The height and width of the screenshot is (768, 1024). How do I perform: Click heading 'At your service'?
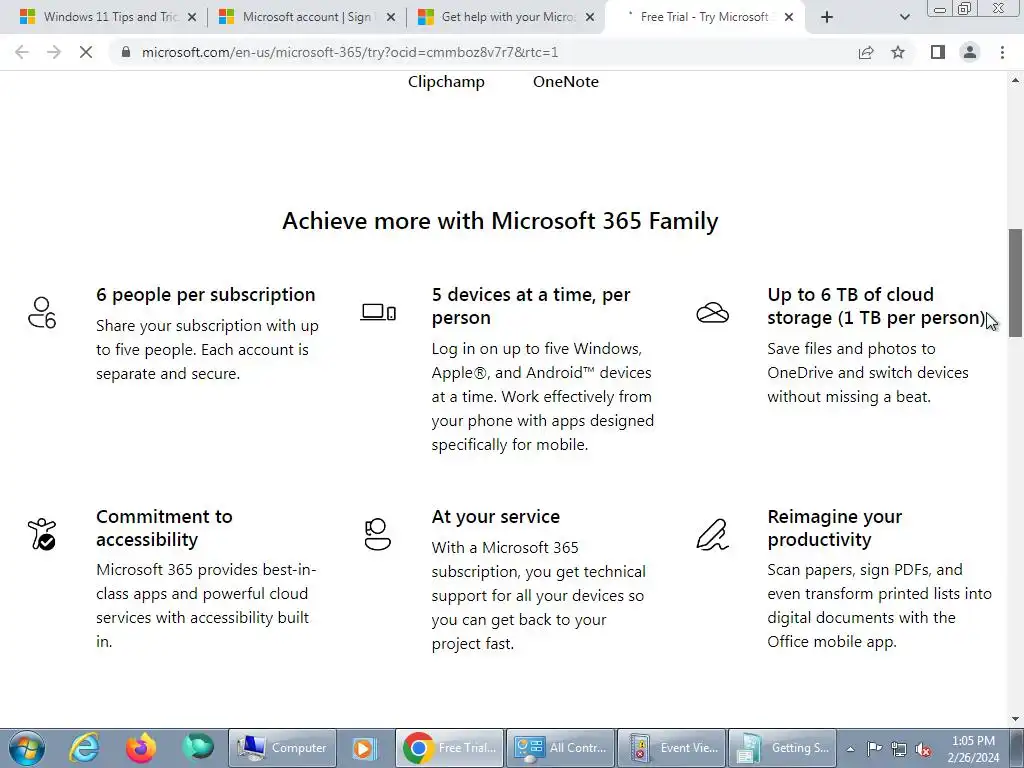(496, 517)
